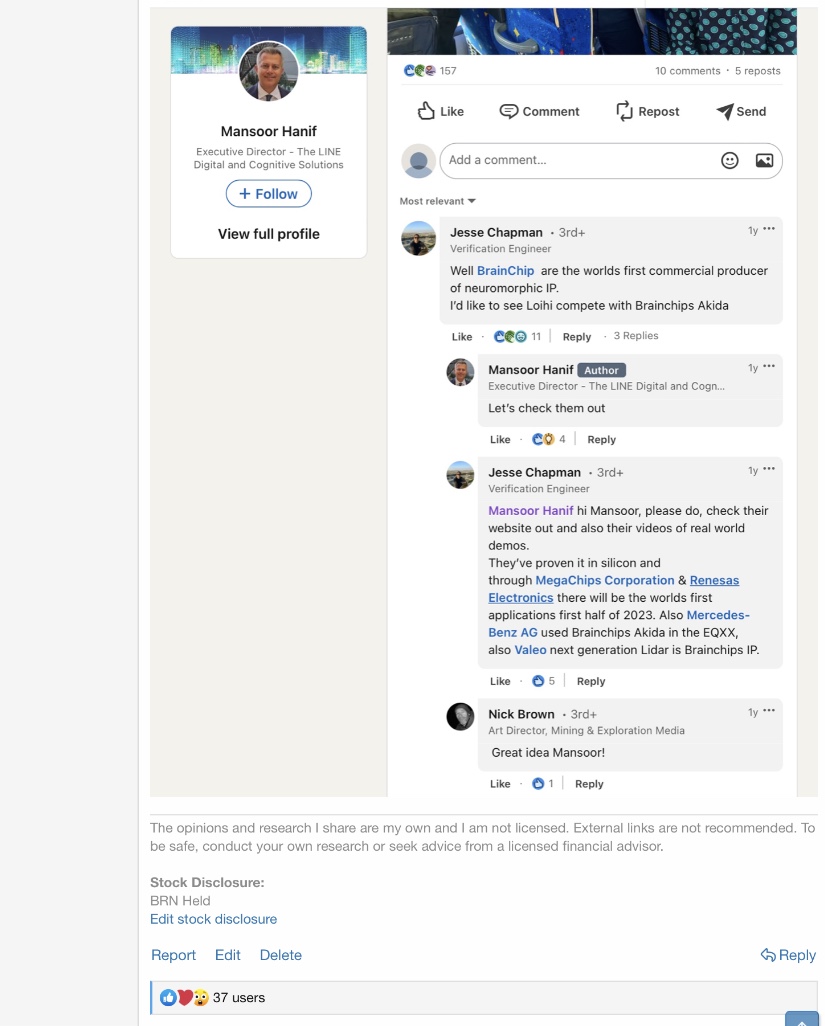
Task: Click the Repost arrows icon
Action: tap(625, 111)
